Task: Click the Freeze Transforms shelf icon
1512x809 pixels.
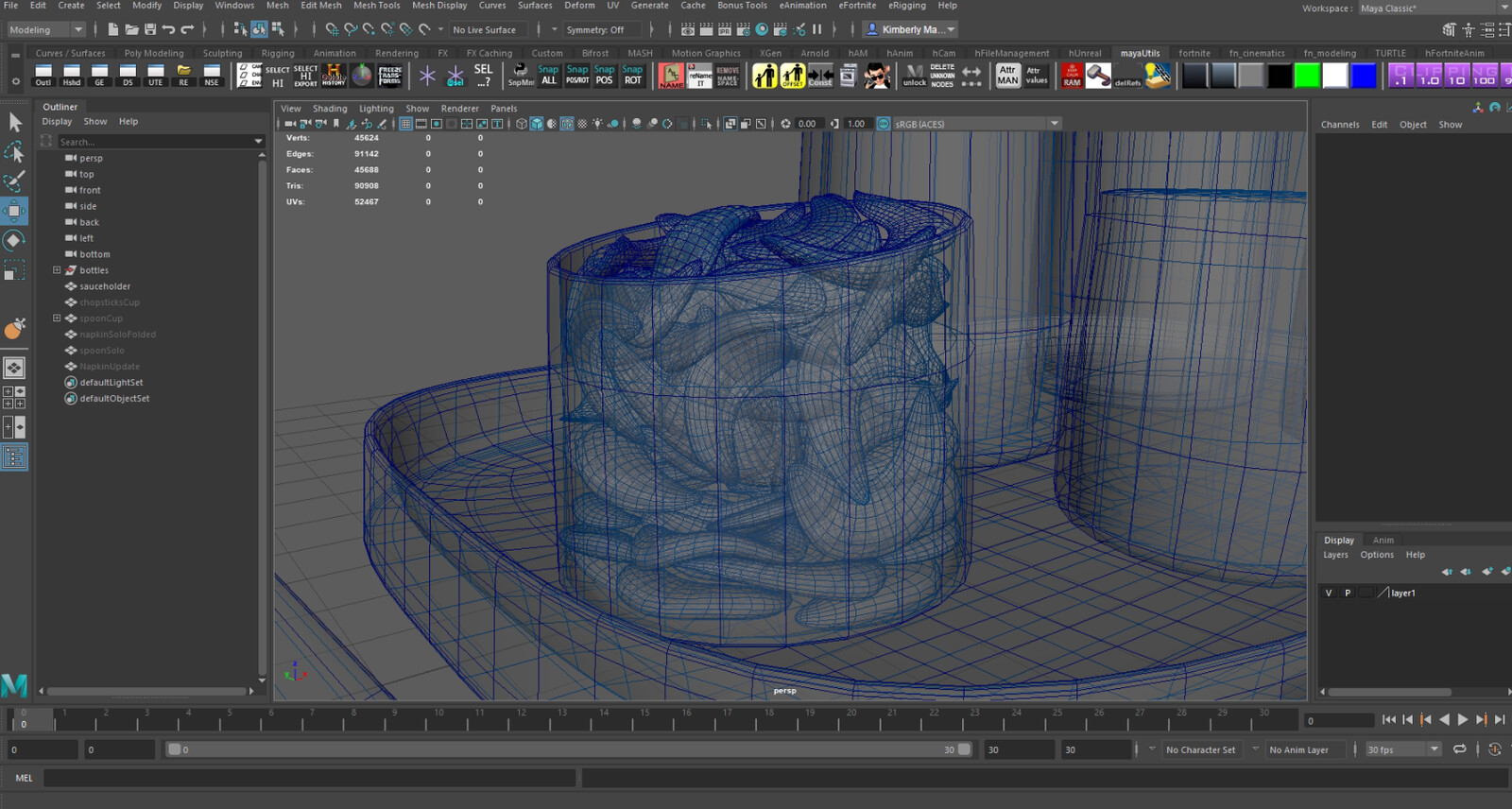Action: [389, 76]
